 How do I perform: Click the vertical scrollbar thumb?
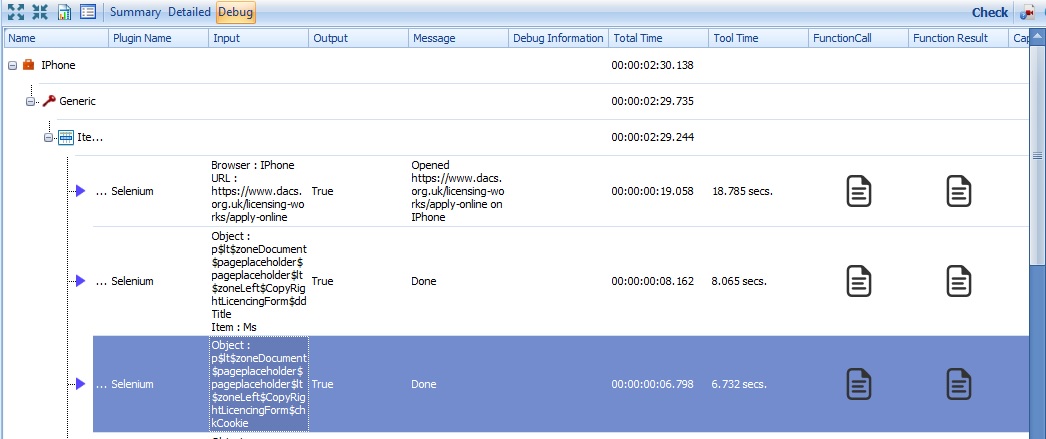pyautogui.click(x=1037, y=155)
